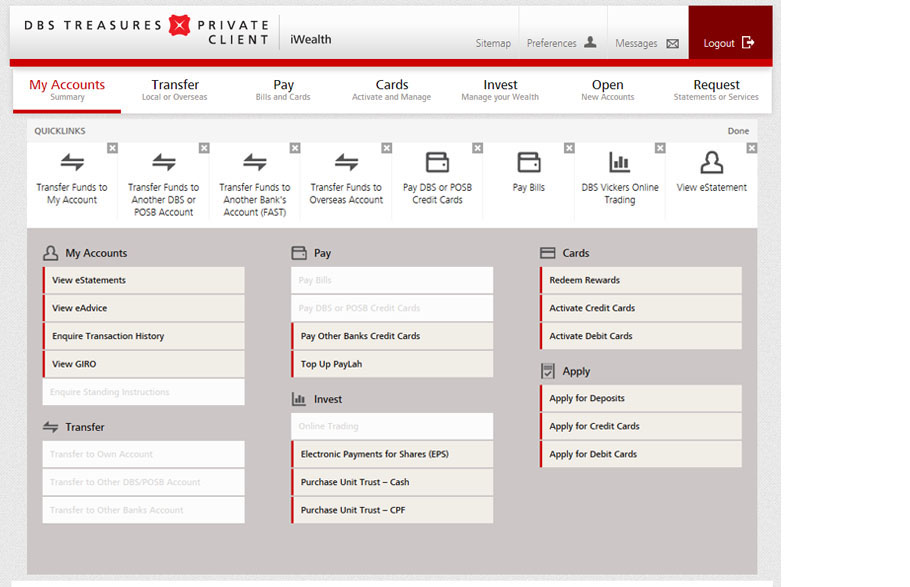Click the iWealth title text
910x587 pixels.
pyautogui.click(x=310, y=39)
